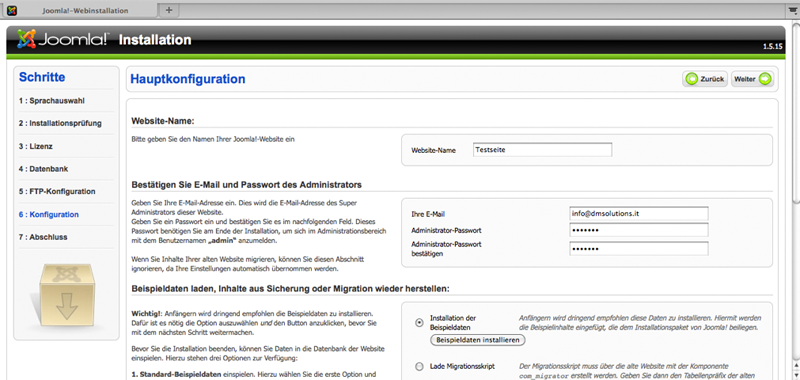Click Beispieldaten installieren button

tap(478, 340)
